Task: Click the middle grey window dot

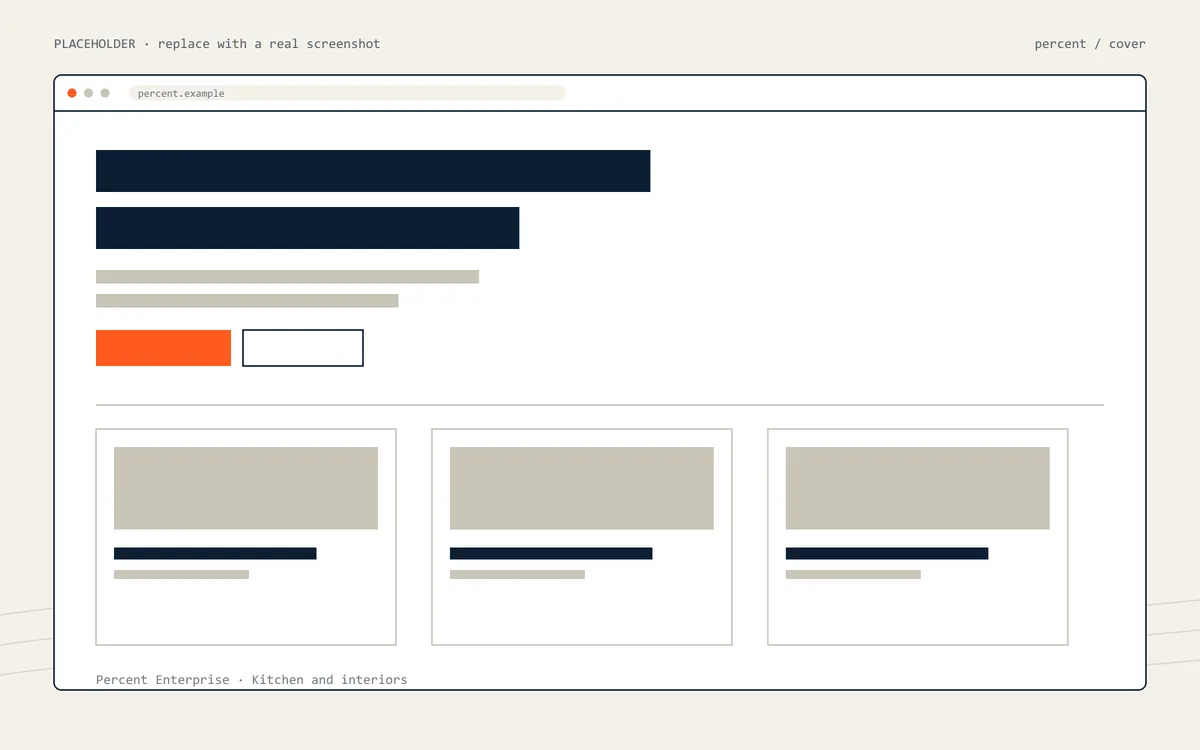Action: coord(88,93)
